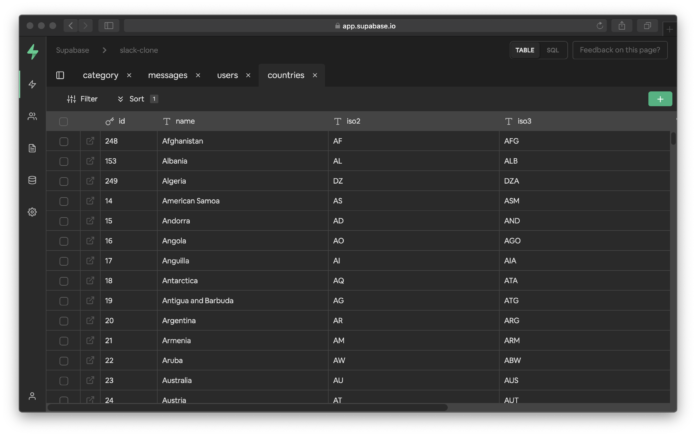Expand the Antarctica row with its open icon
This screenshot has width=696, height=436.
click(90, 281)
